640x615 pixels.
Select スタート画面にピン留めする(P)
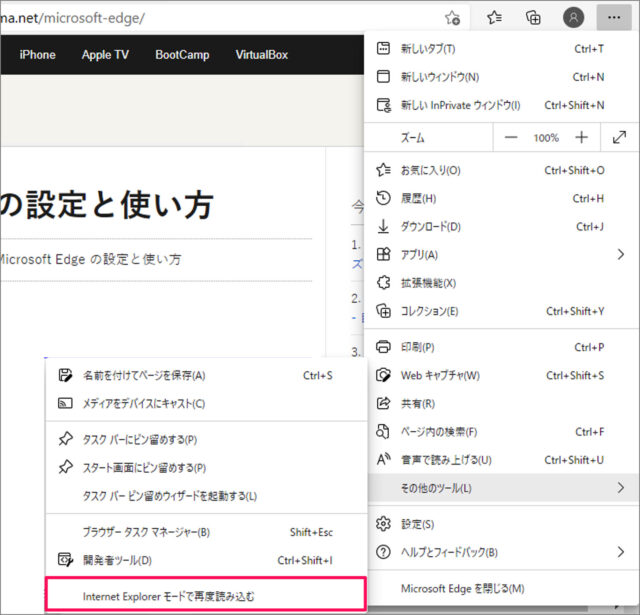[x=206, y=467]
